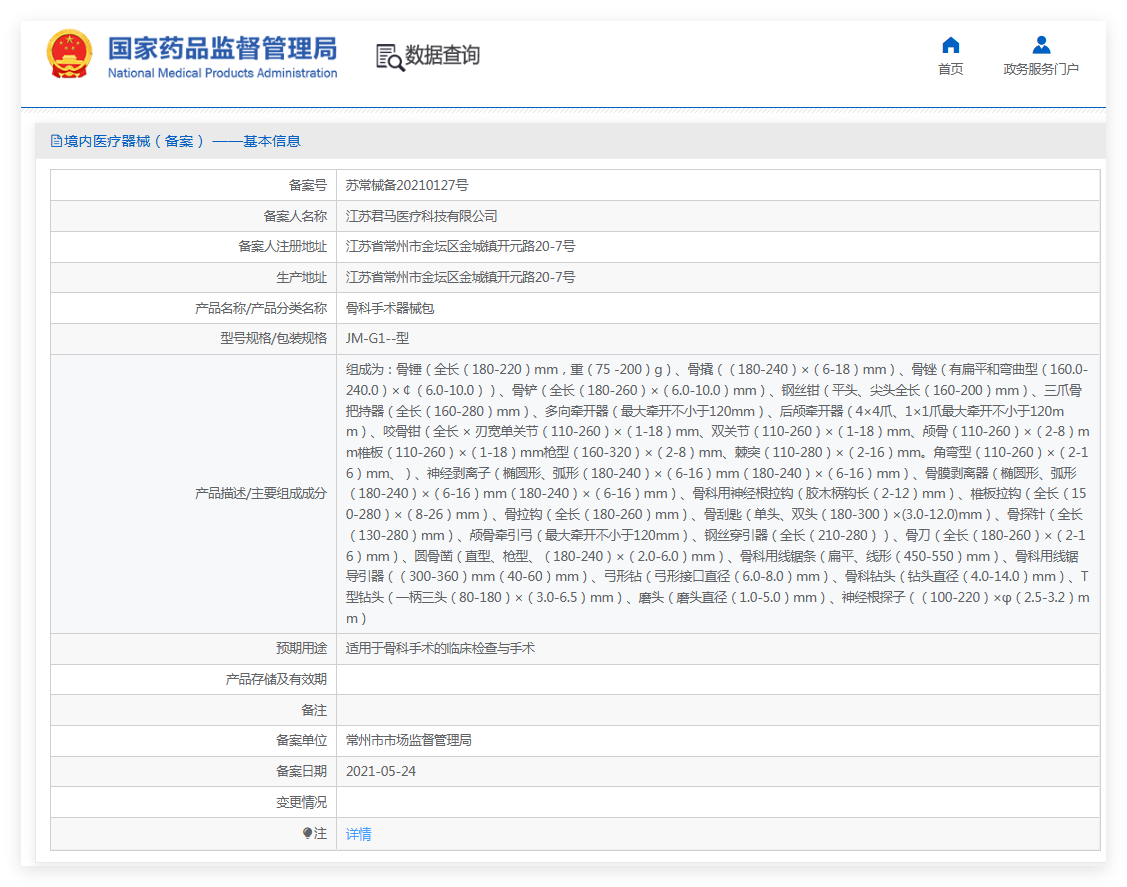Image resolution: width=1127 pixels, height=887 pixels.
Task: Click the document icon beside 境内医疗器械
Action: click(x=56, y=142)
